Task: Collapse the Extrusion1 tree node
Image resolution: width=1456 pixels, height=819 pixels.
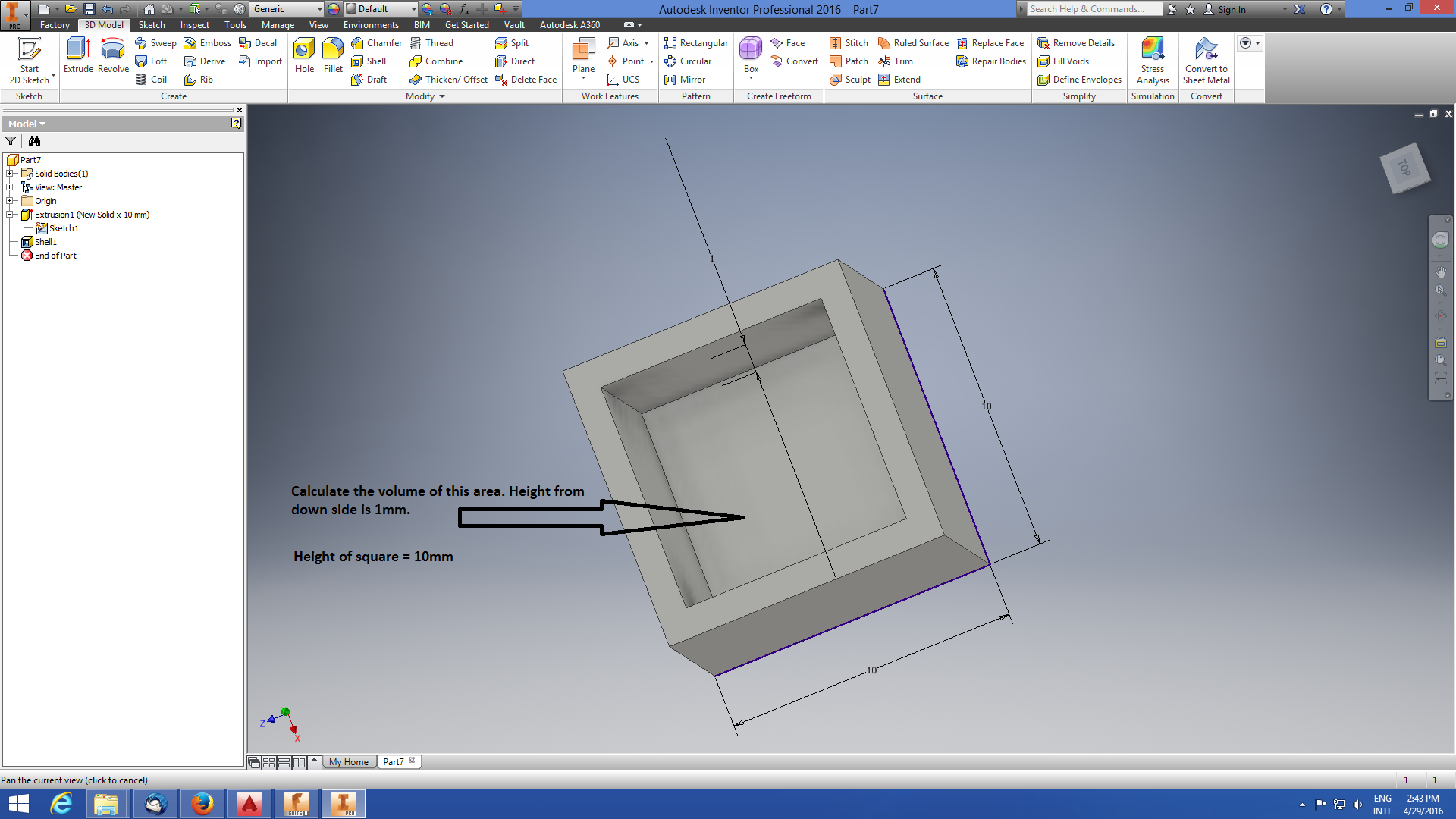Action: (10, 215)
